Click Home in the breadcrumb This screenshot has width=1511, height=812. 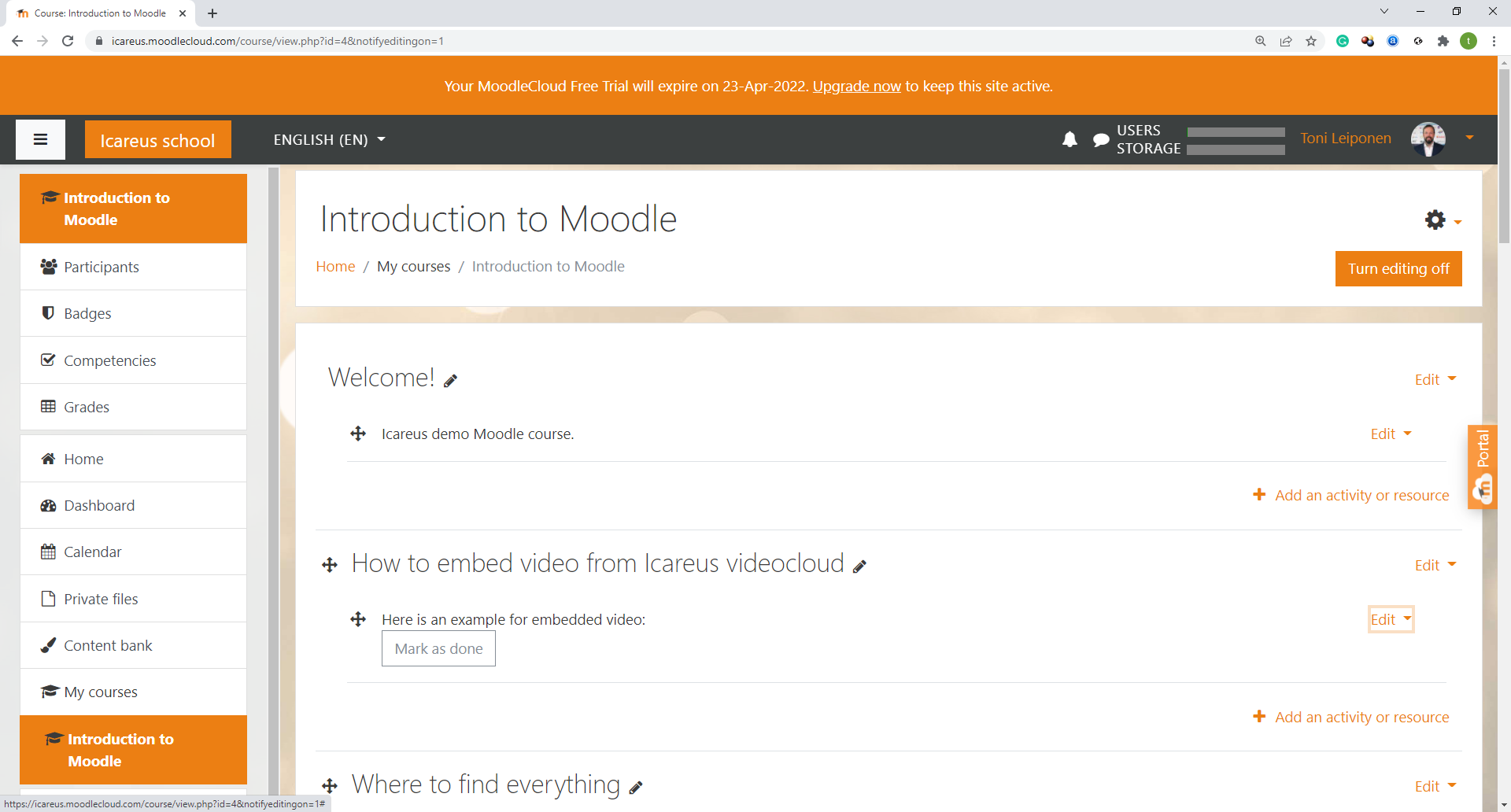[335, 266]
